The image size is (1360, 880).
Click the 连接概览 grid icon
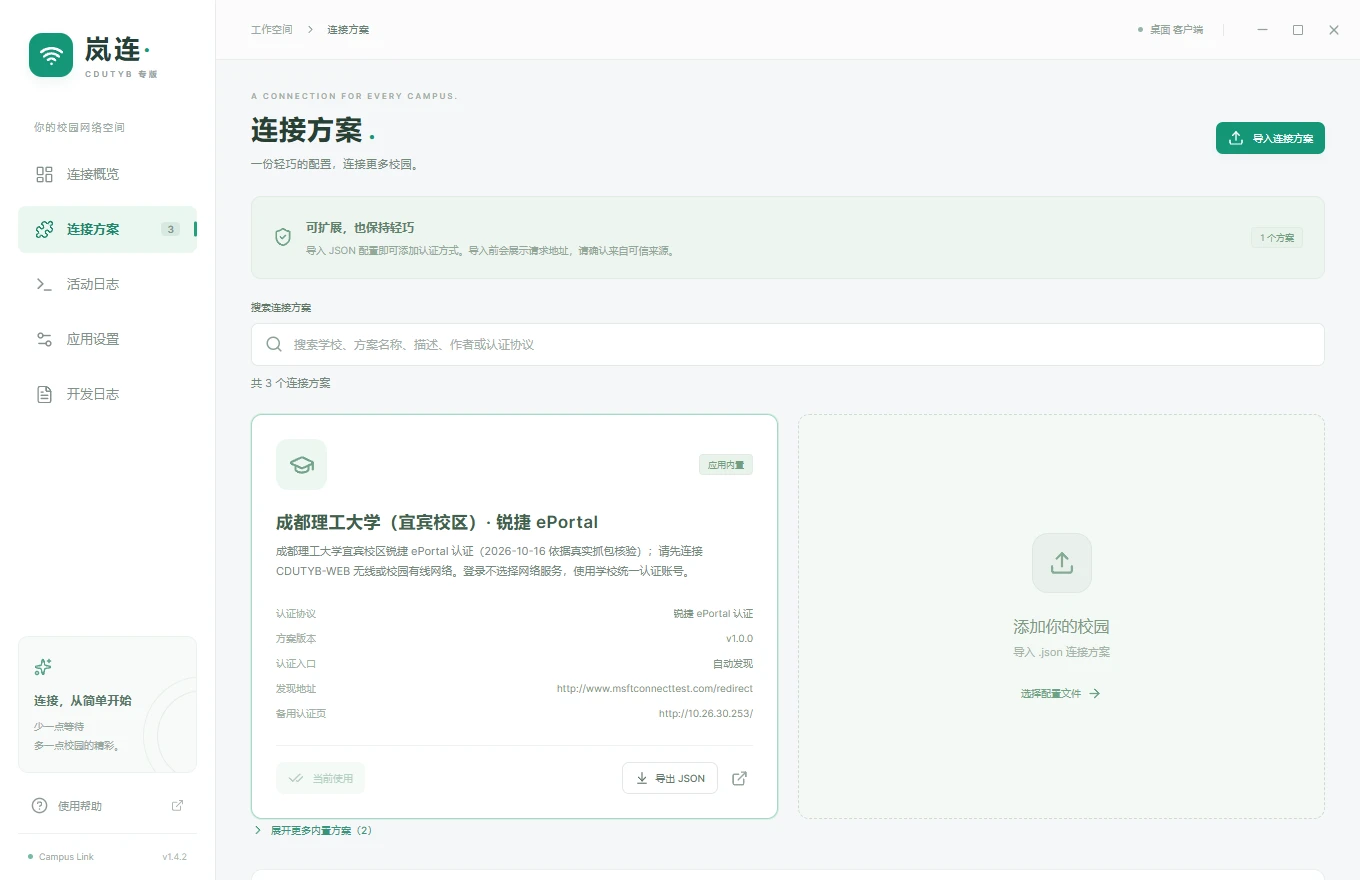click(44, 174)
